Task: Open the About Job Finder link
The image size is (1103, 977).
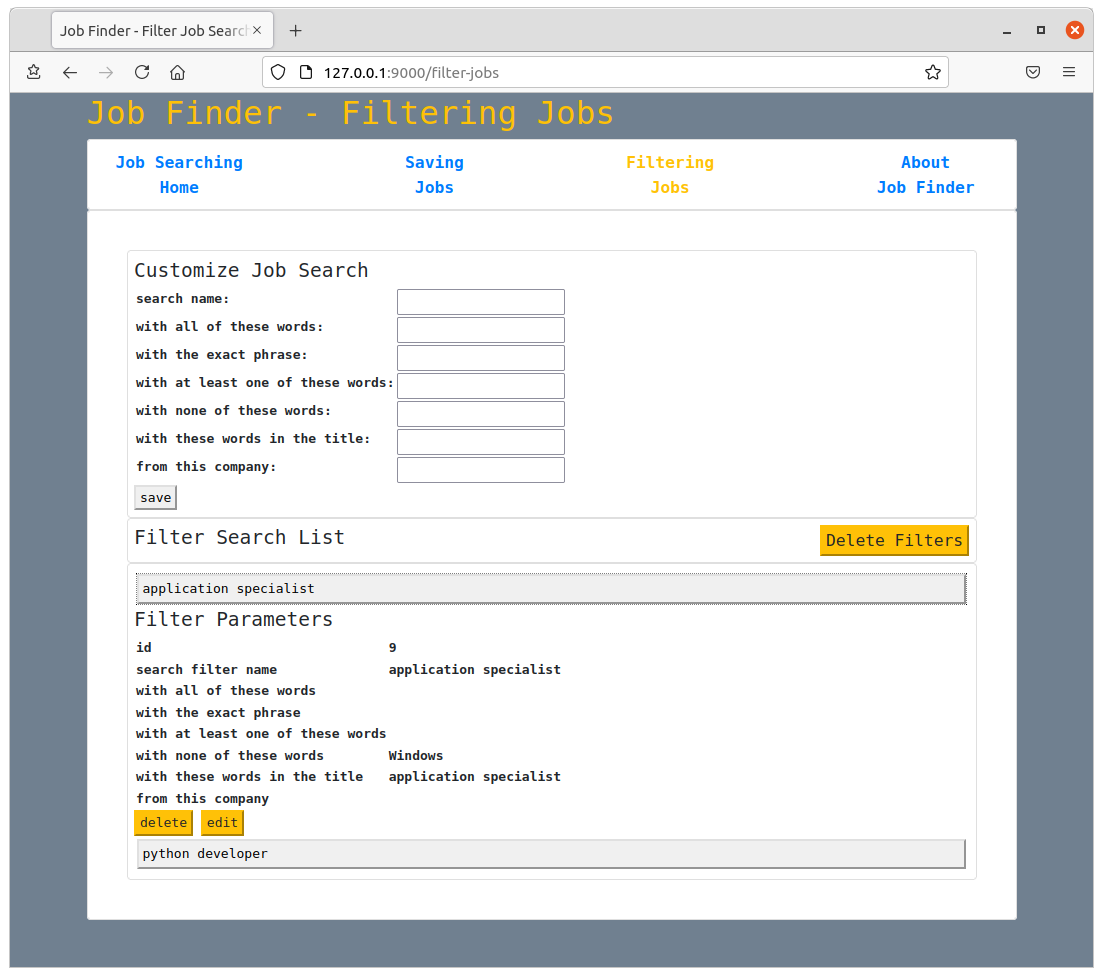Action: (x=925, y=175)
